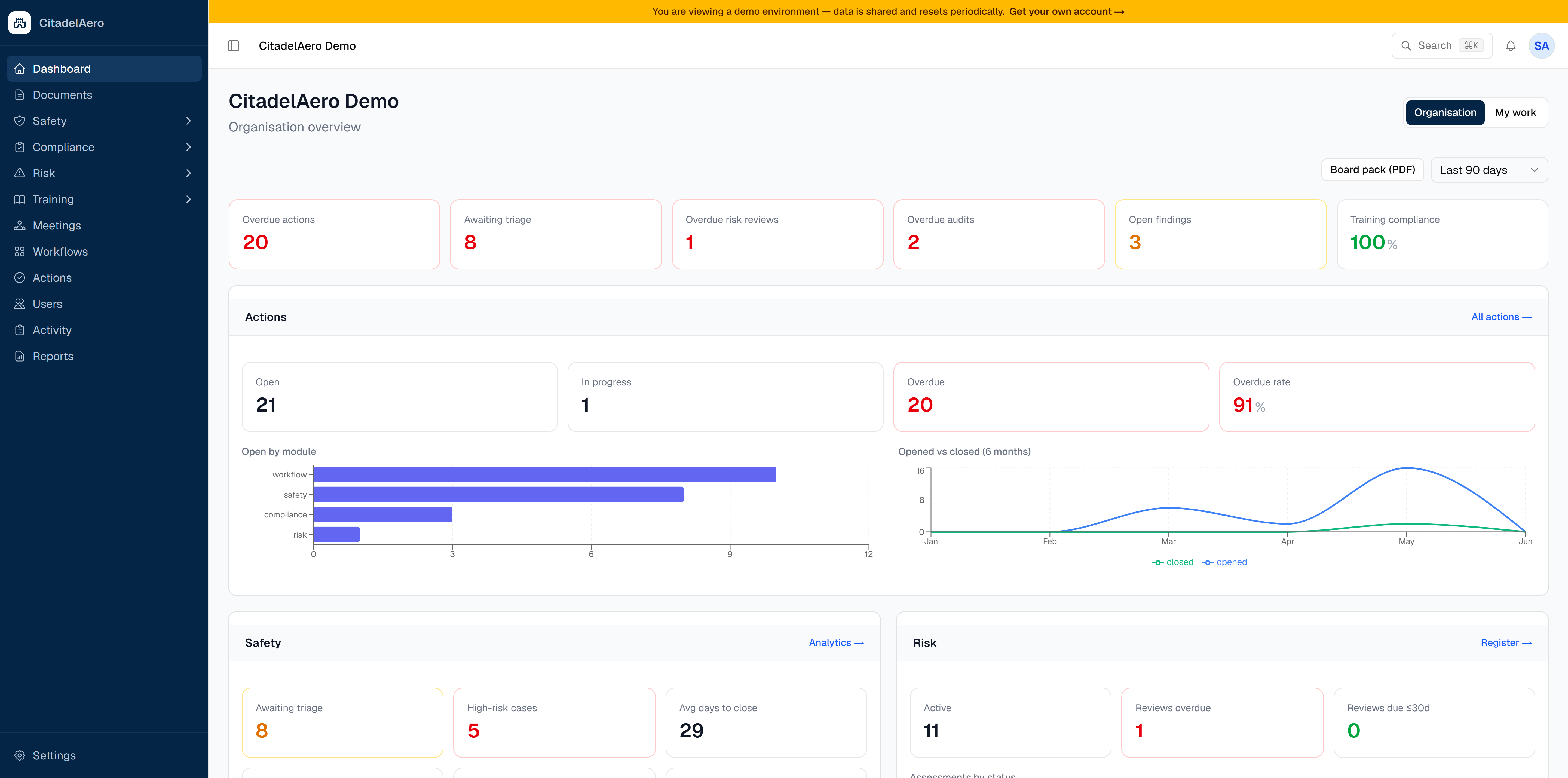Open the Open findings card
Screen dimensions: 1568x778
pos(1220,234)
